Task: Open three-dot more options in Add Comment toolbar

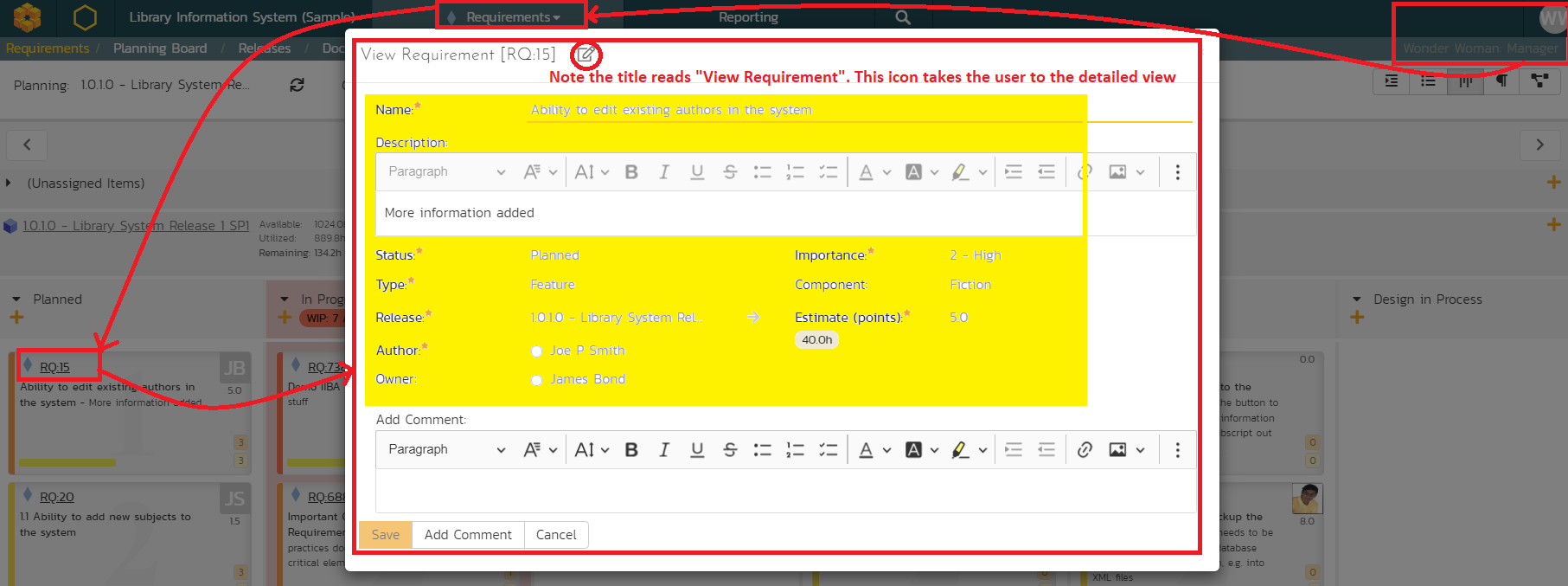Action: [1177, 449]
